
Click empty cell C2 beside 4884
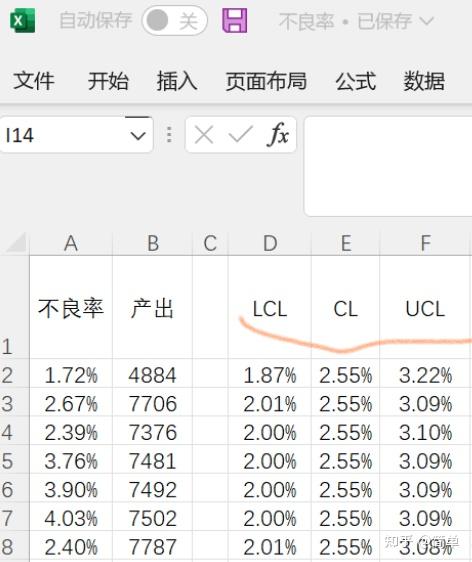tap(210, 373)
